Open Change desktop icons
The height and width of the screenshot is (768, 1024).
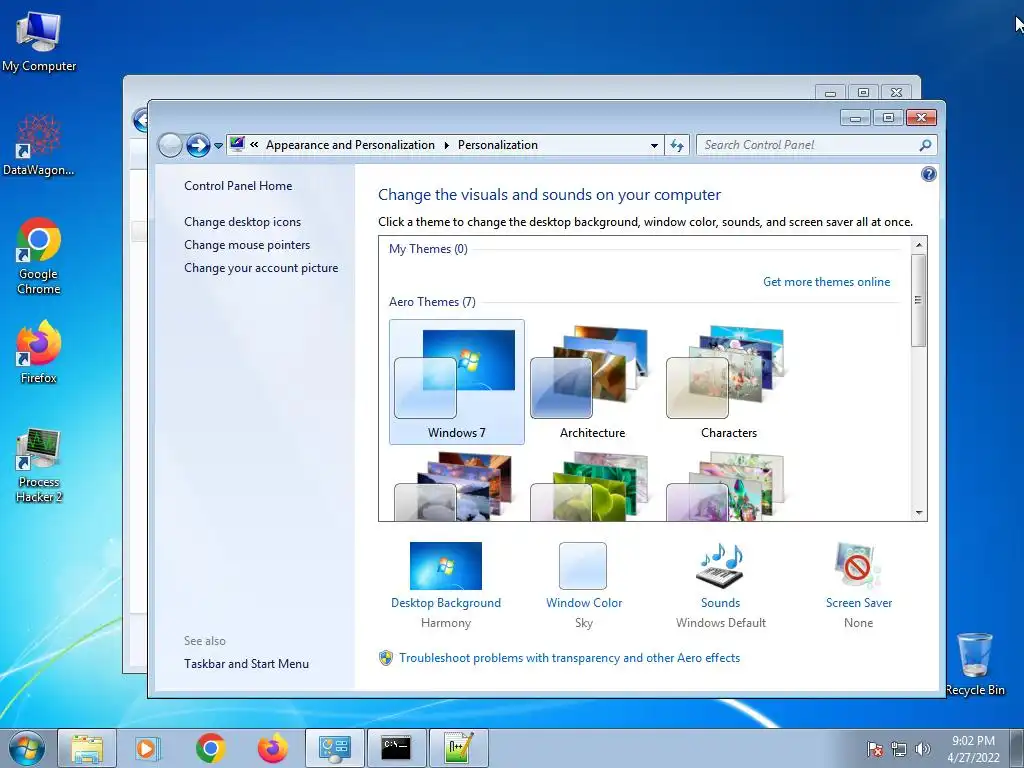point(242,221)
